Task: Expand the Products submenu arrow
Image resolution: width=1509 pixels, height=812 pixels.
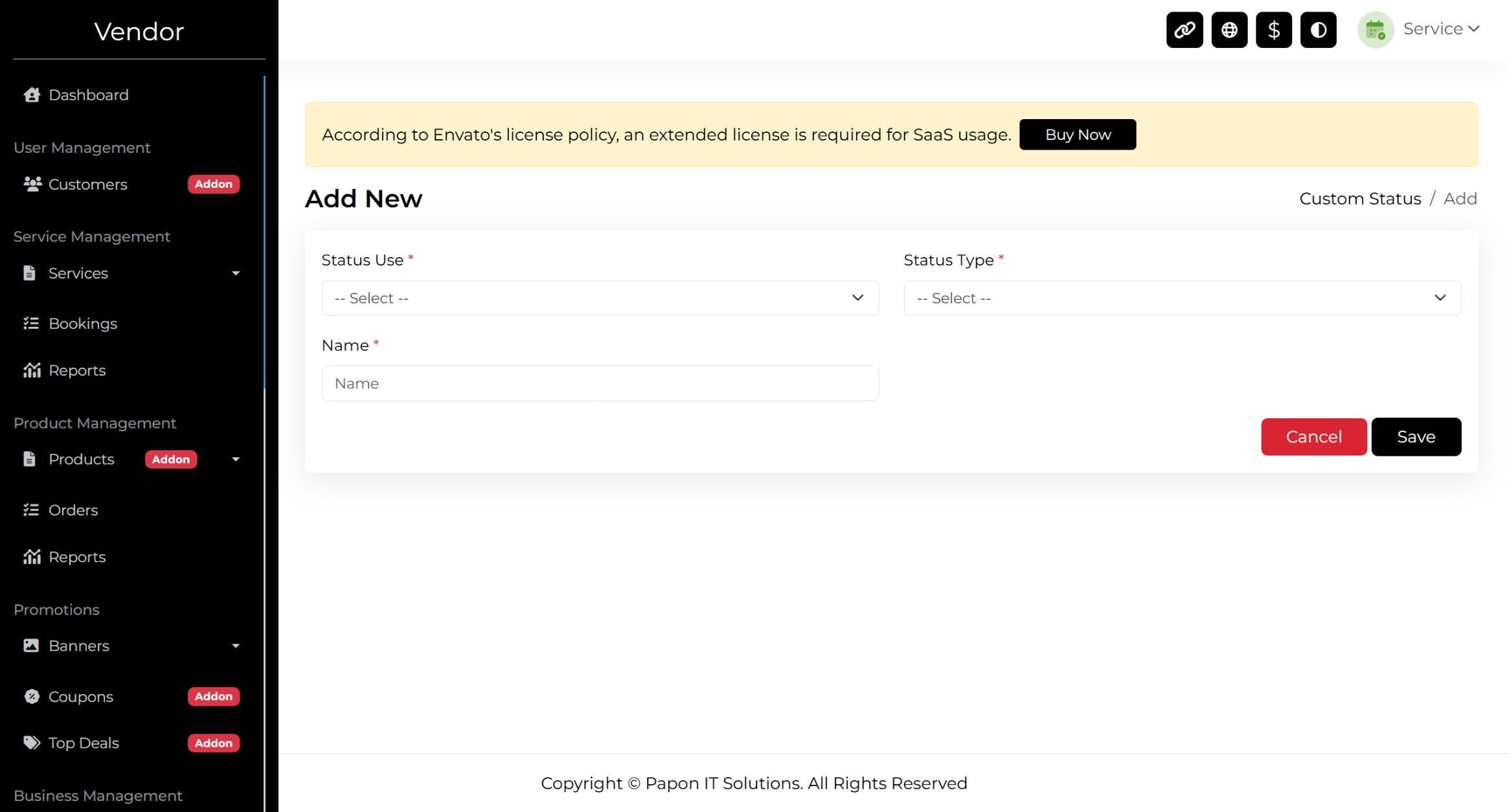Action: 236,459
